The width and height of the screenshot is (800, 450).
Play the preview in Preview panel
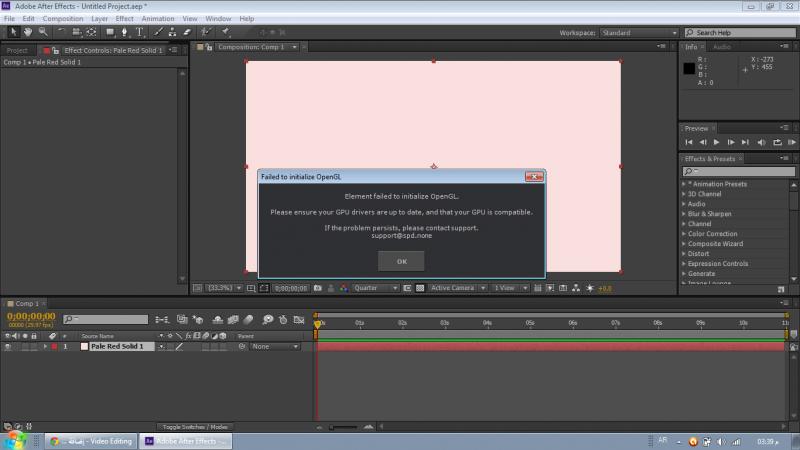pos(716,142)
